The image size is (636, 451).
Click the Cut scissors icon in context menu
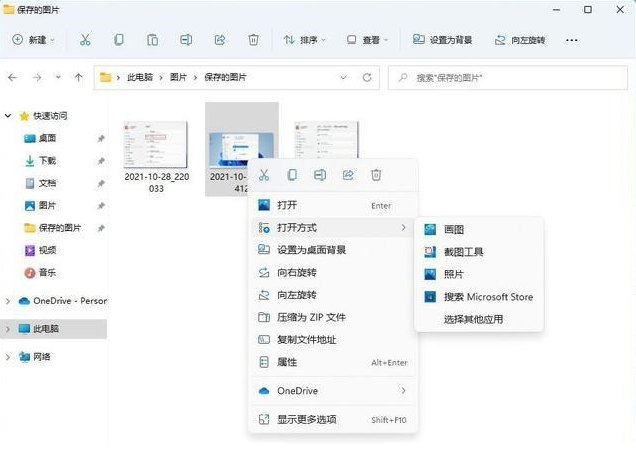(x=264, y=175)
